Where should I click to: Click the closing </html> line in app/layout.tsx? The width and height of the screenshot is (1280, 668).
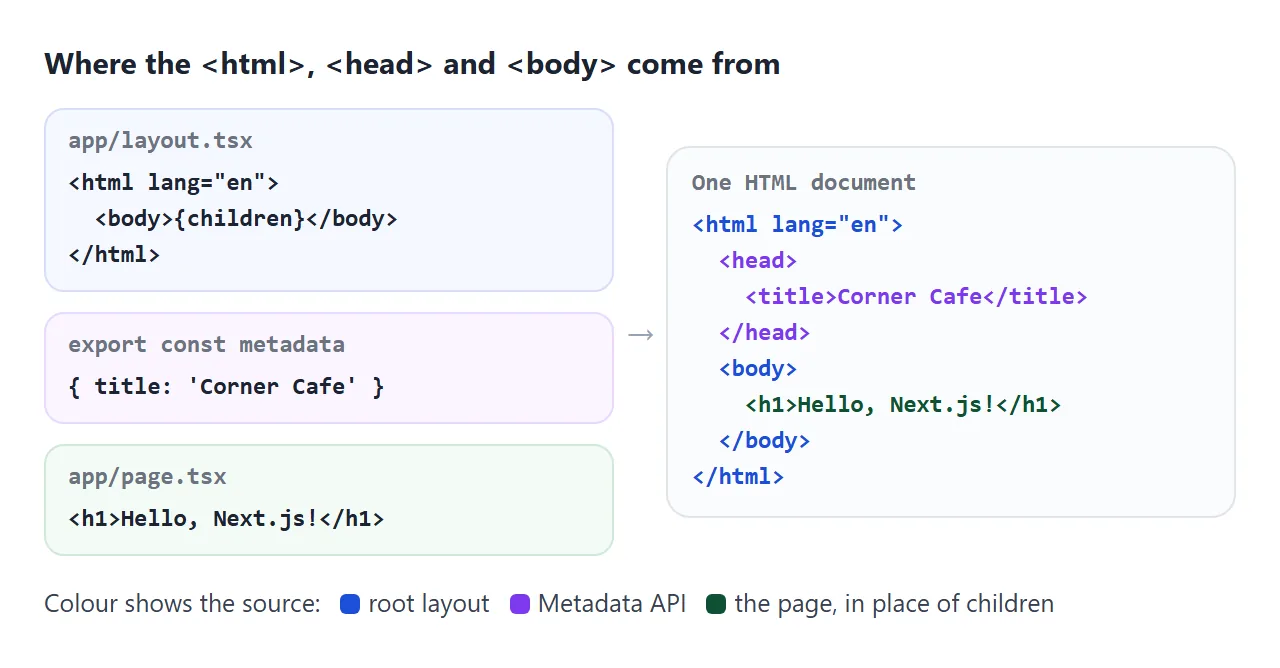pos(114,255)
